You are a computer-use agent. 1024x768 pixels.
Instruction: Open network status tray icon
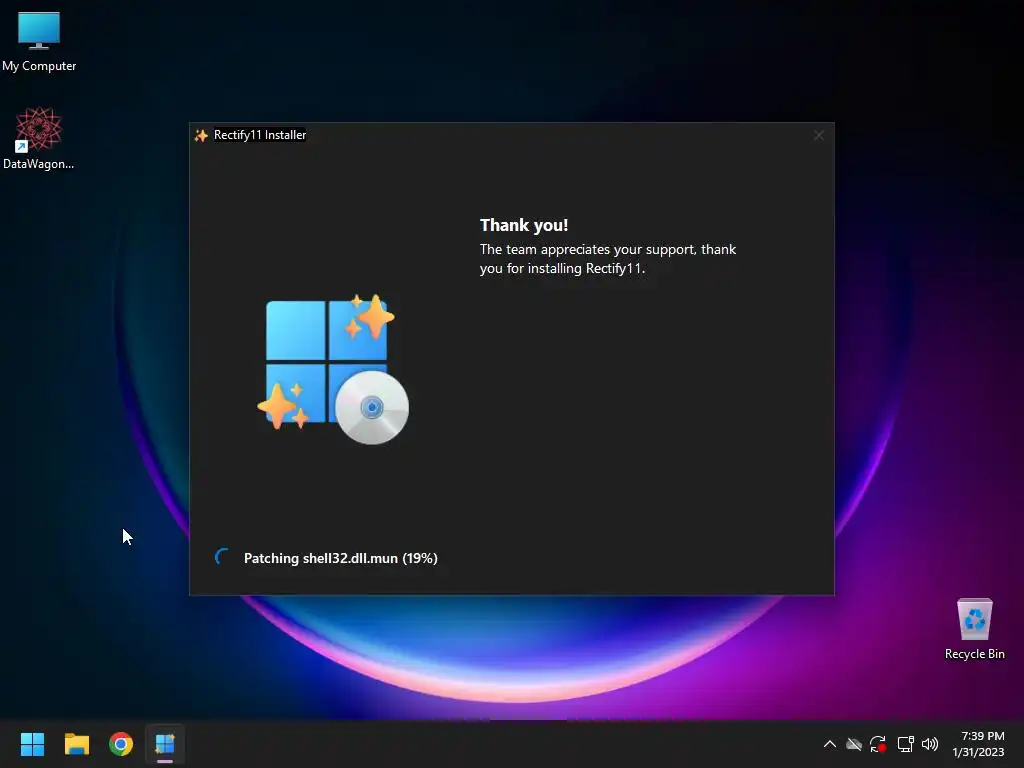coord(905,744)
